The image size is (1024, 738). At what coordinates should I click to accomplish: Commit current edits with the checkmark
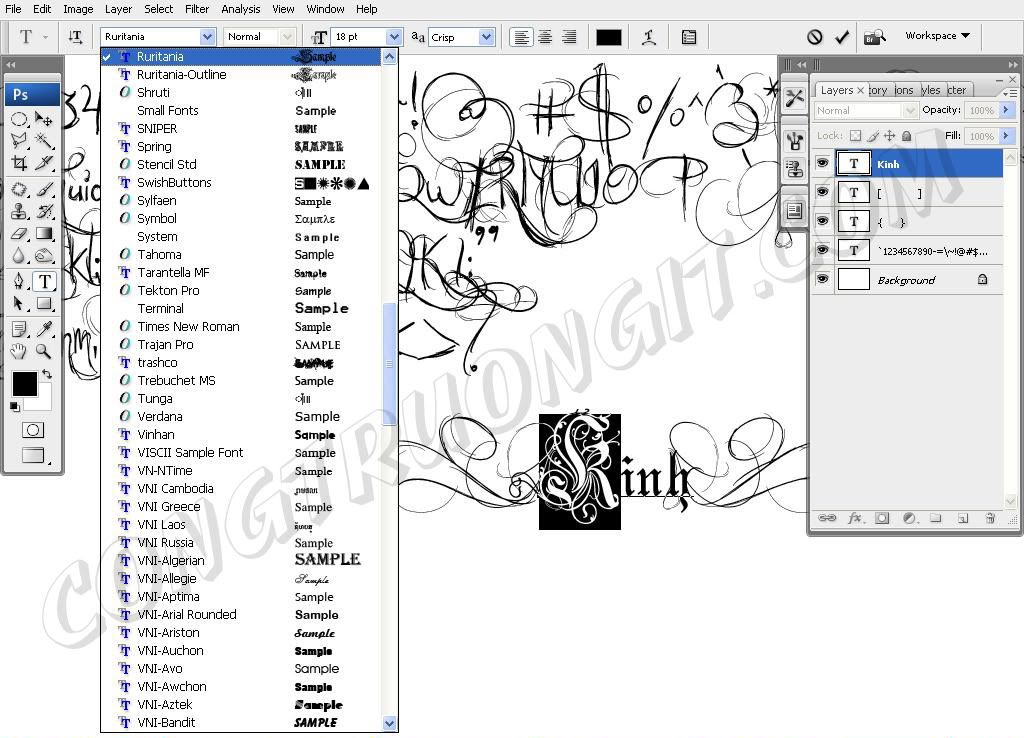tap(842, 37)
